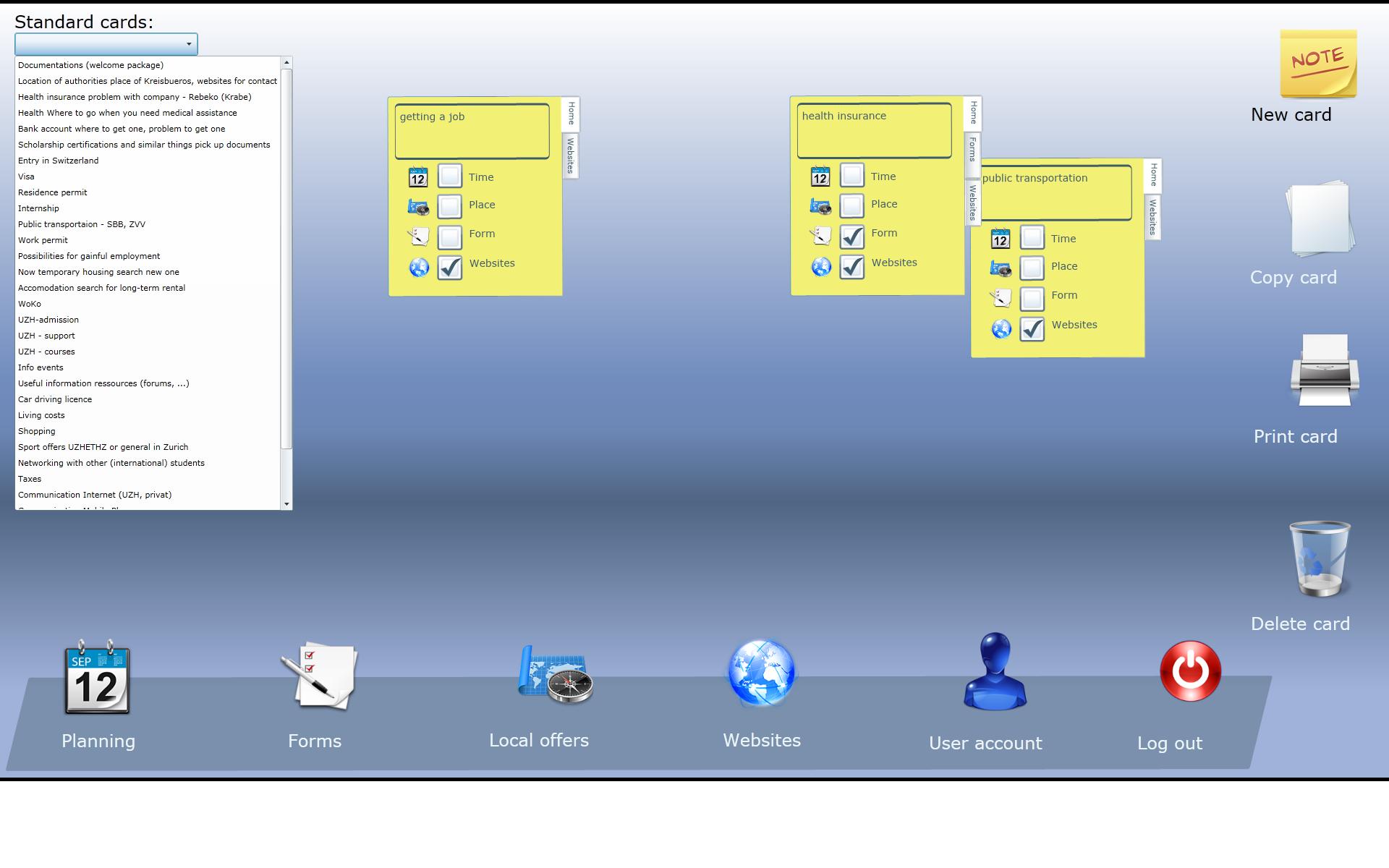Click the red Log out power icon
Screen dimensions: 1389x868
1190,671
